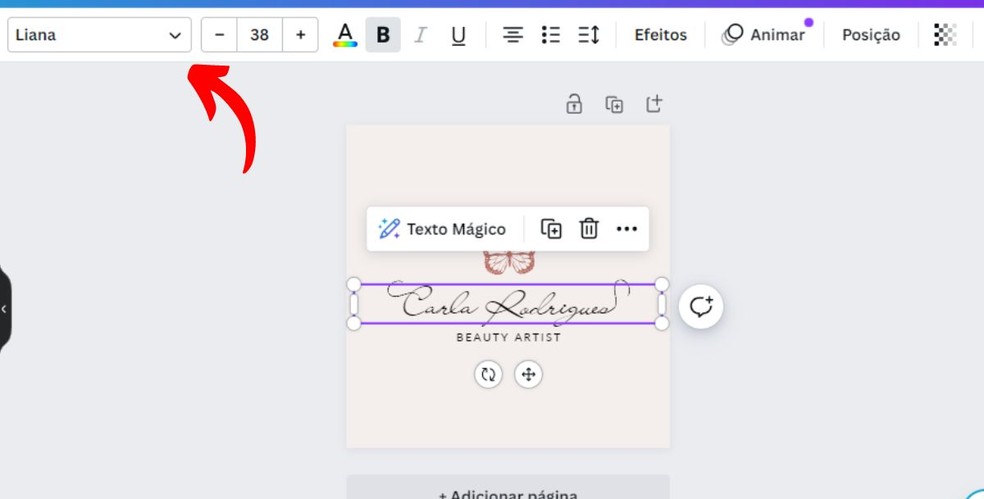Change text alignment
Screen dimensions: 984x499
(x=513, y=35)
